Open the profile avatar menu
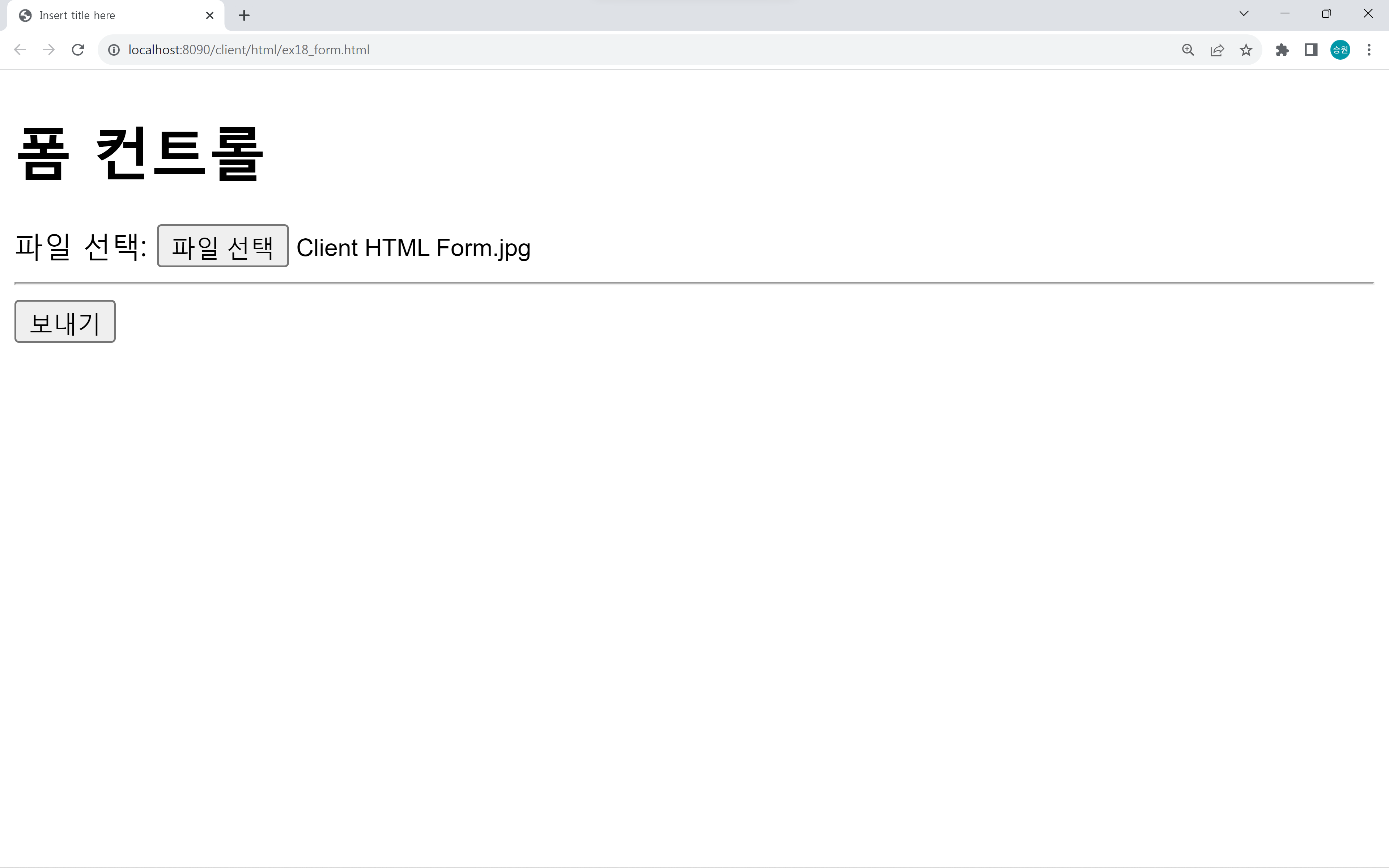Viewport: 1389px width, 868px height. pos(1340,50)
